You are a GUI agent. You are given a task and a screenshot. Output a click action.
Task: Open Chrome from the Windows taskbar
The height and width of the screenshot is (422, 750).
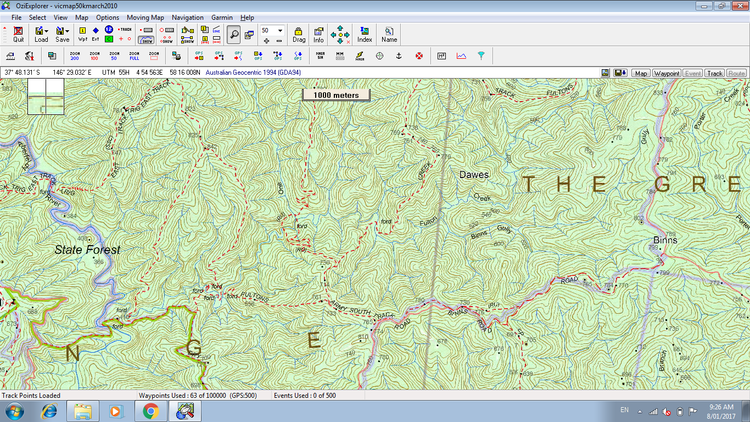(150, 410)
